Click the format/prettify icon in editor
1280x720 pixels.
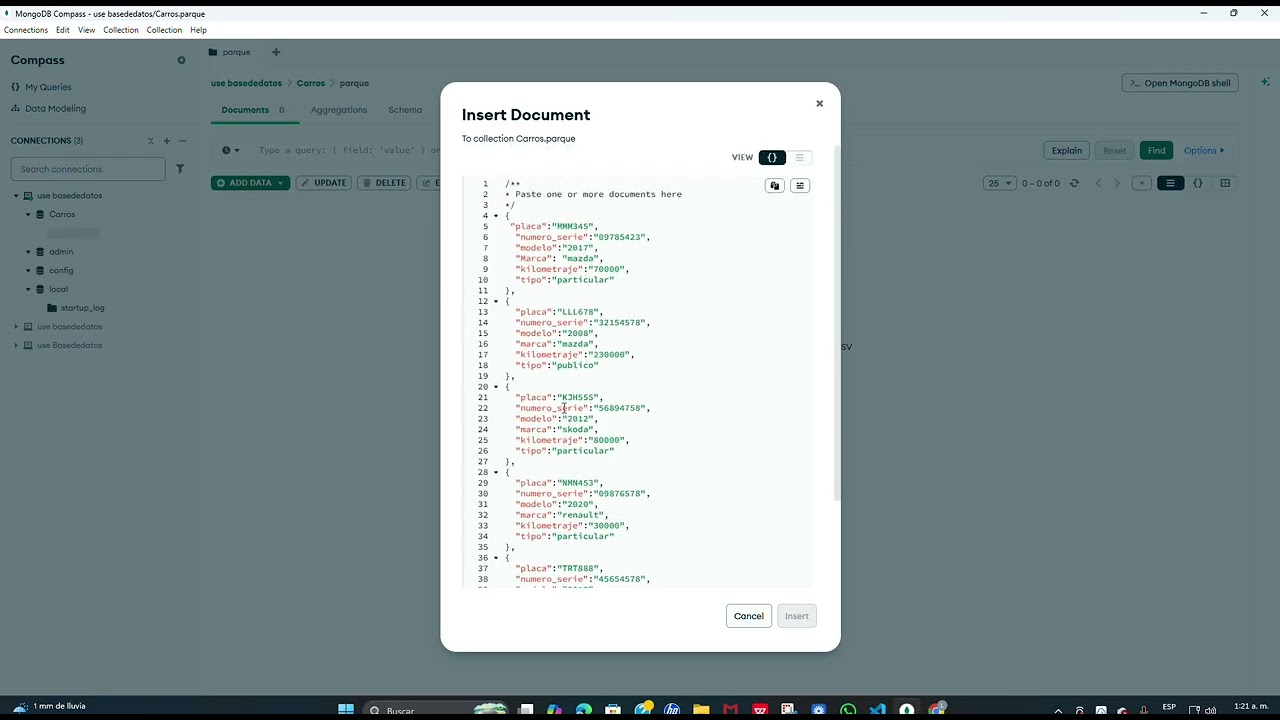[800, 185]
